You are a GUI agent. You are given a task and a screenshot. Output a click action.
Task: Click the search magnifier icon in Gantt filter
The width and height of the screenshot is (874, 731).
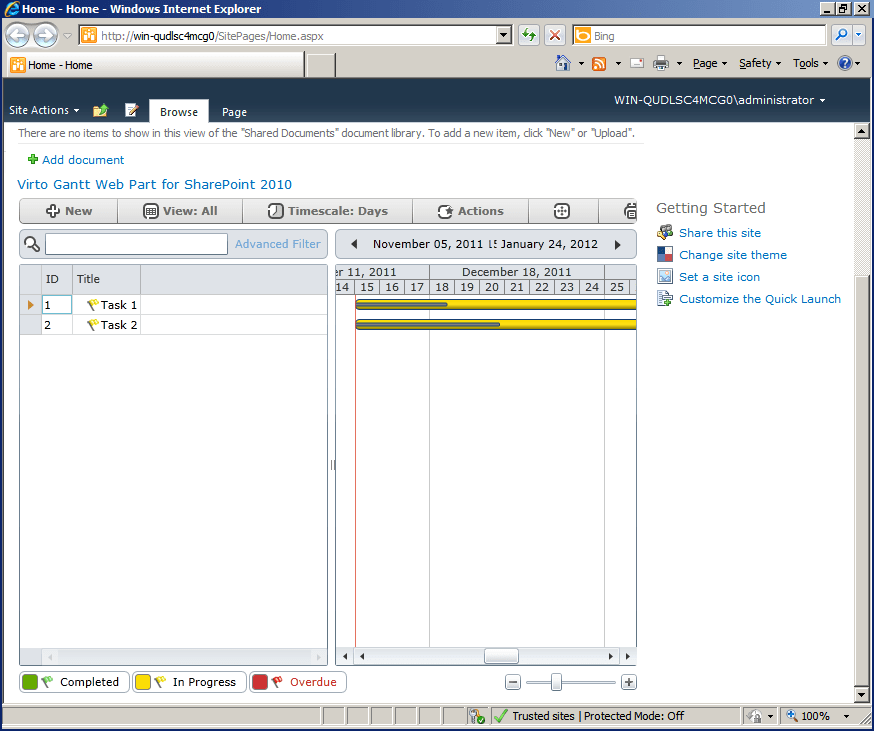pos(32,244)
